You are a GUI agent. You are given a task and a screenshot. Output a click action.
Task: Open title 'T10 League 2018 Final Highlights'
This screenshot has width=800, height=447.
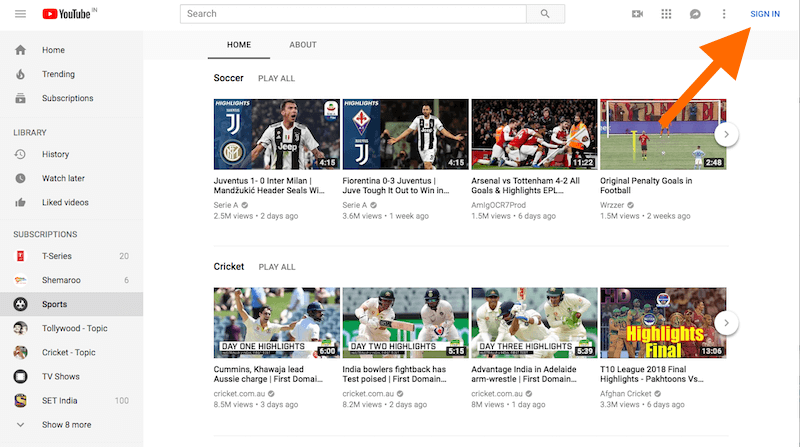coord(652,374)
